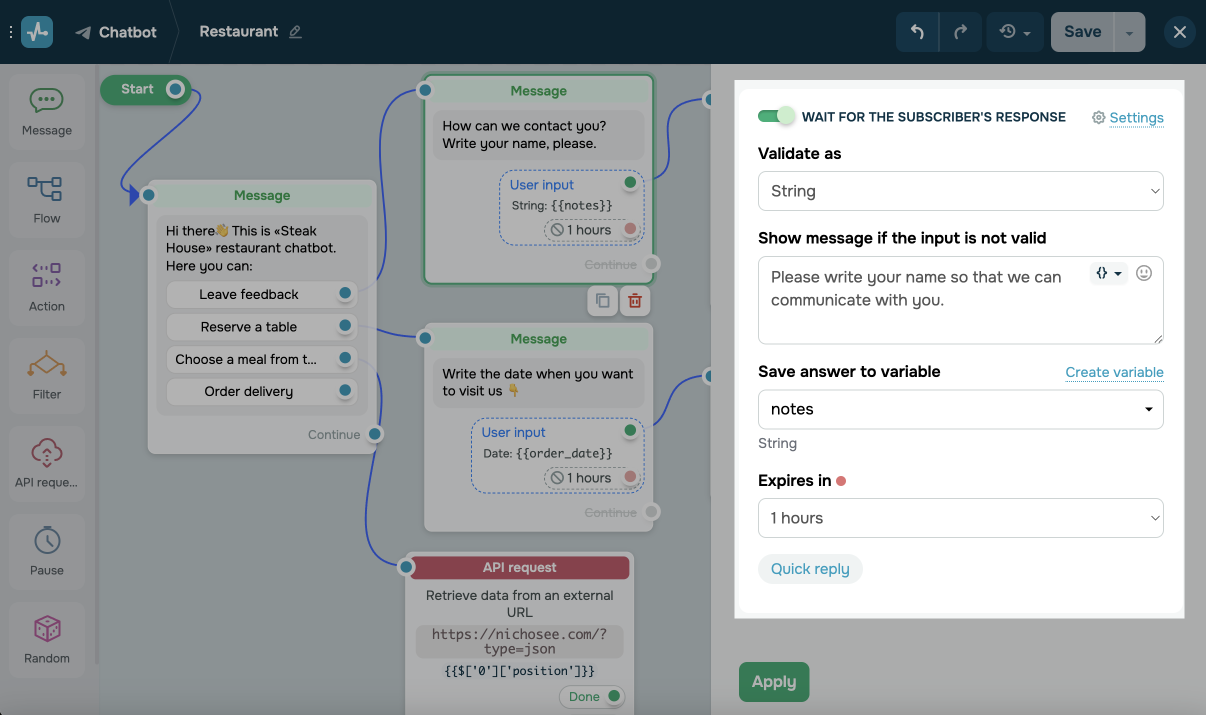Image resolution: width=1206 pixels, height=715 pixels.
Task: Expand the notes variable dropdown
Action: click(x=960, y=409)
